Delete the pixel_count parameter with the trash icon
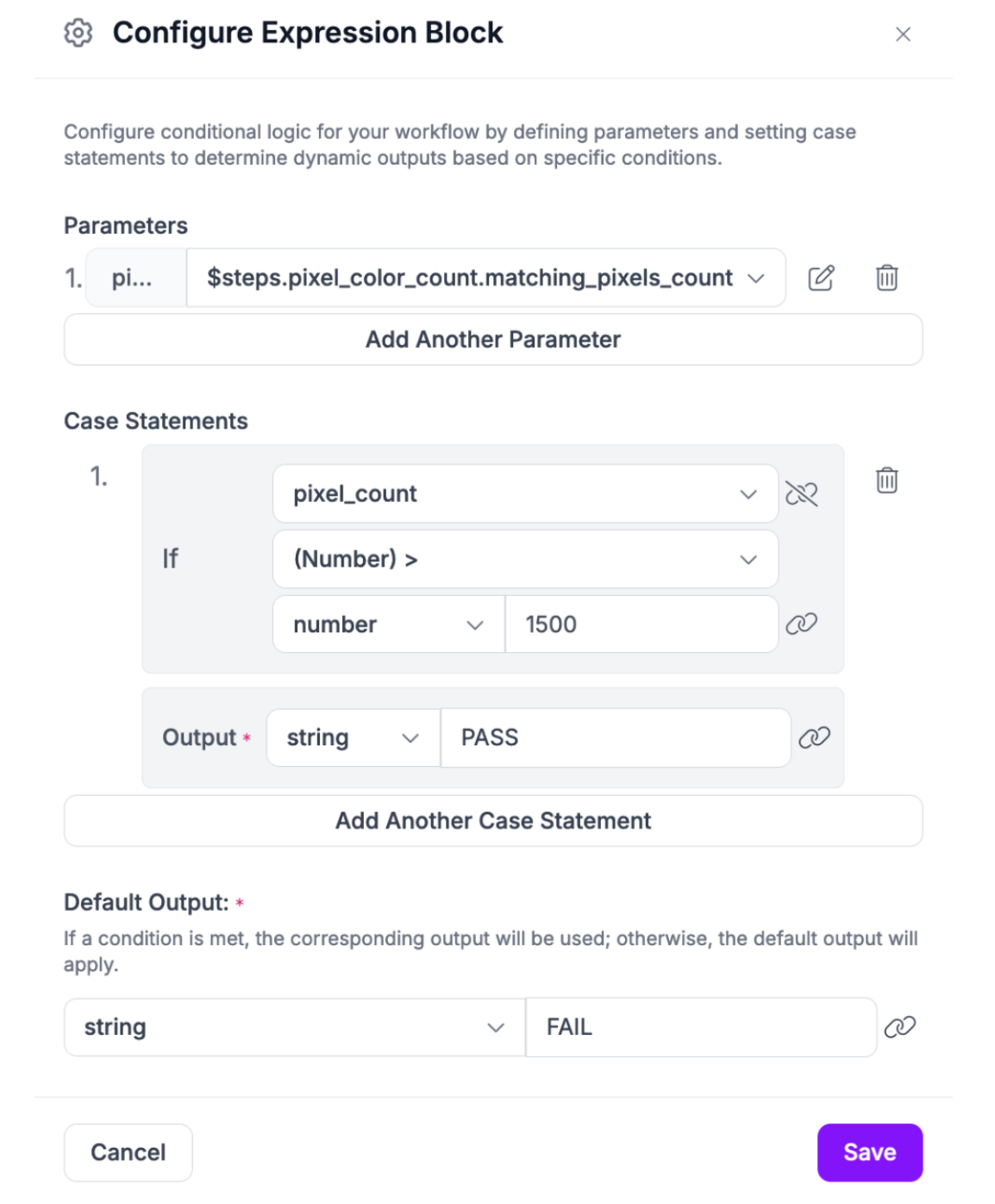Screen dimensions: 995x1204 [x=886, y=278]
